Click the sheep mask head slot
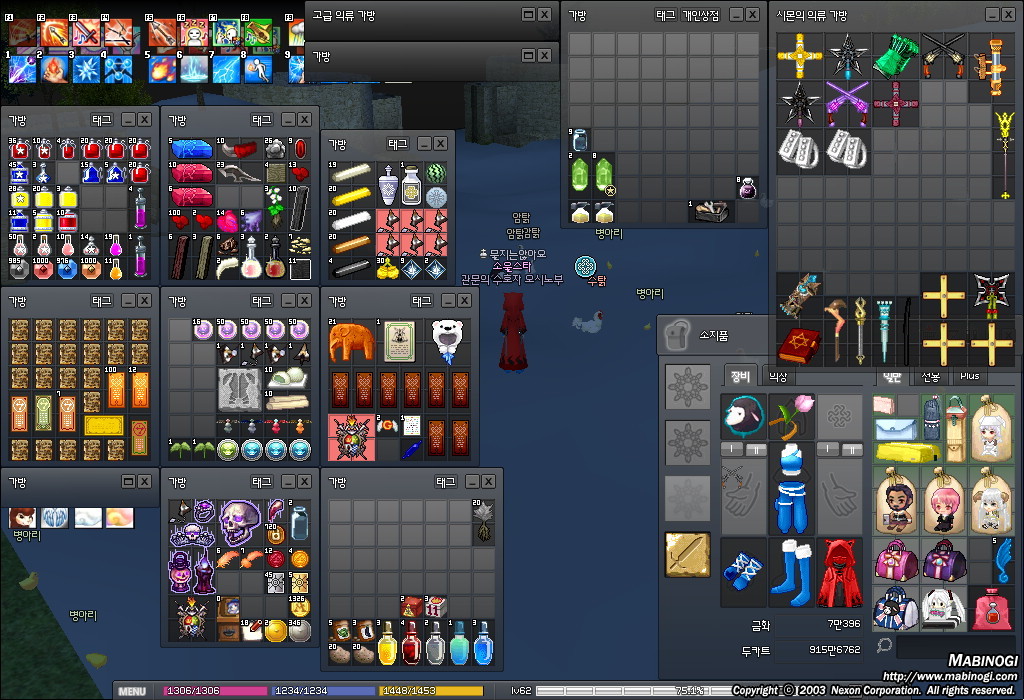1024x700 pixels. click(744, 416)
